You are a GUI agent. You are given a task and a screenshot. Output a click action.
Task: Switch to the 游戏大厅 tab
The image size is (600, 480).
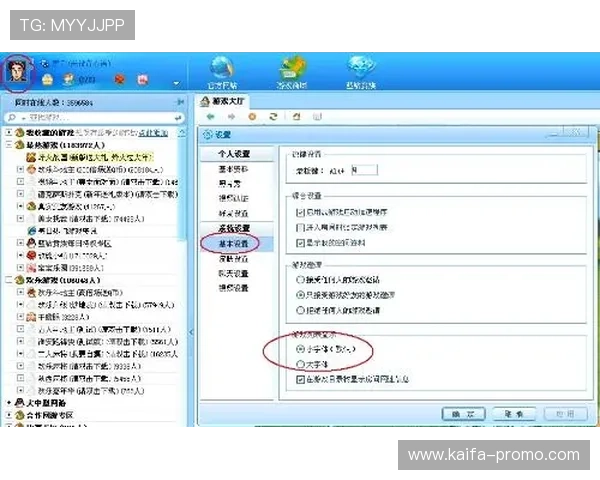(x=223, y=101)
